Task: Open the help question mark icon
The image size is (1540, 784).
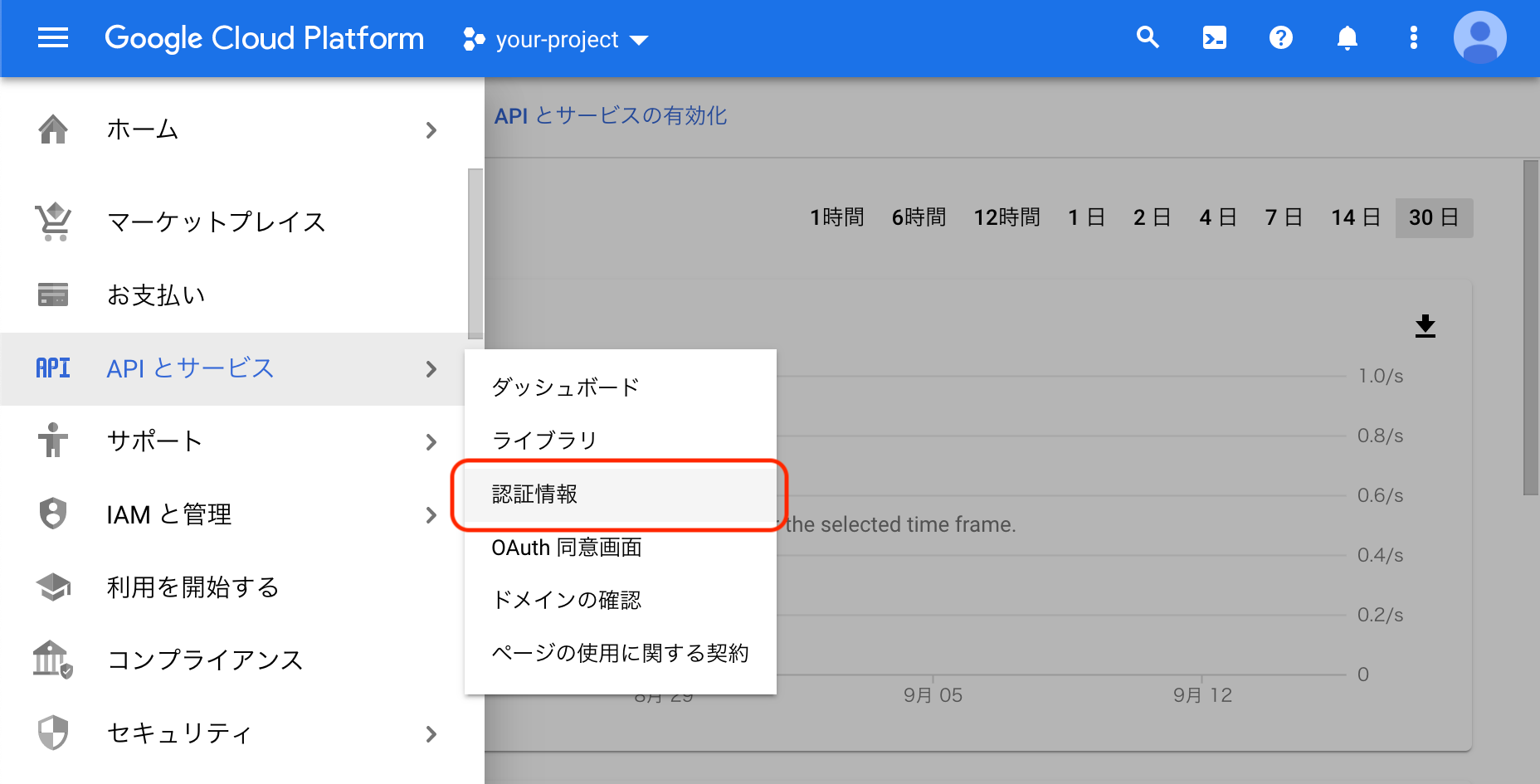Action: (x=1281, y=38)
